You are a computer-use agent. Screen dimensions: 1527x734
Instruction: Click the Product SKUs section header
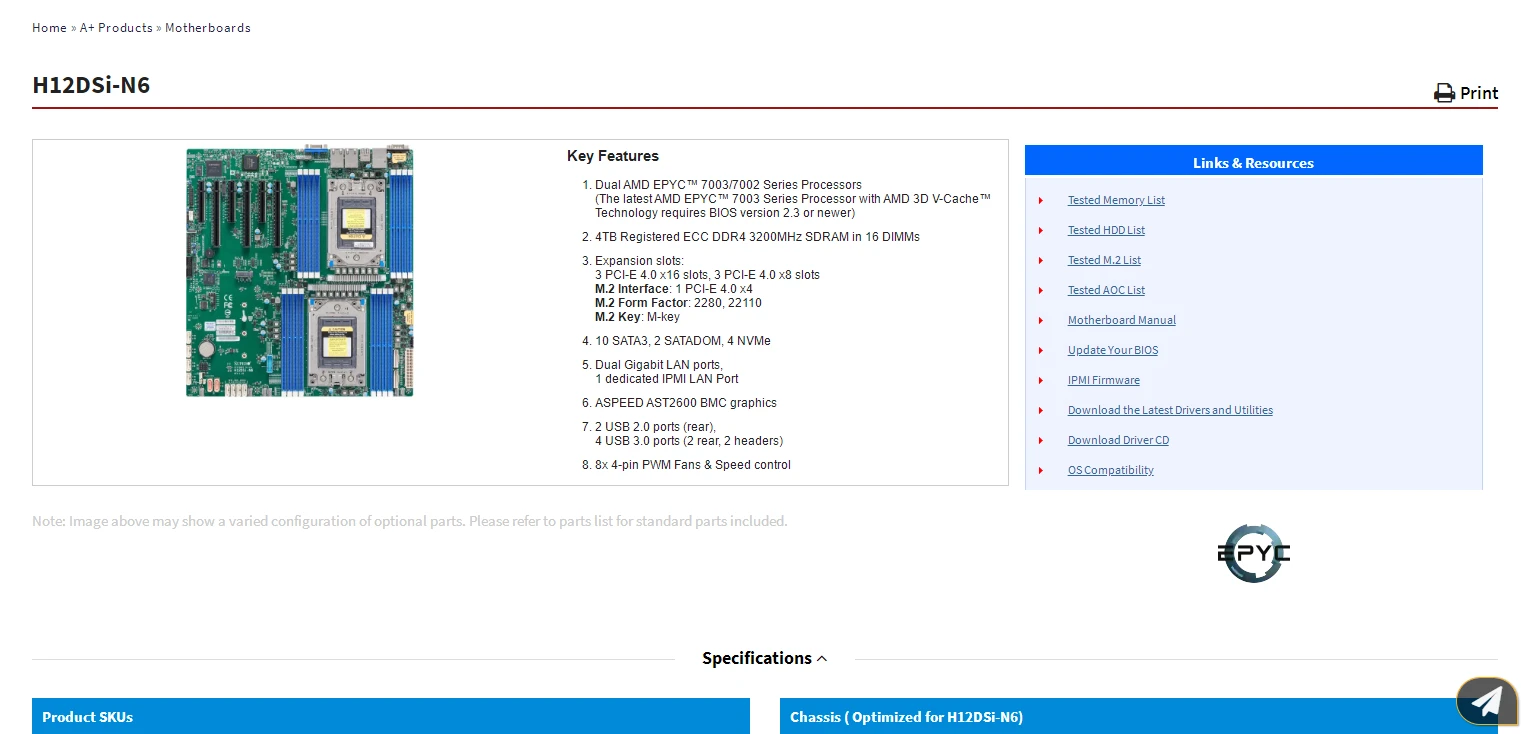coord(391,716)
